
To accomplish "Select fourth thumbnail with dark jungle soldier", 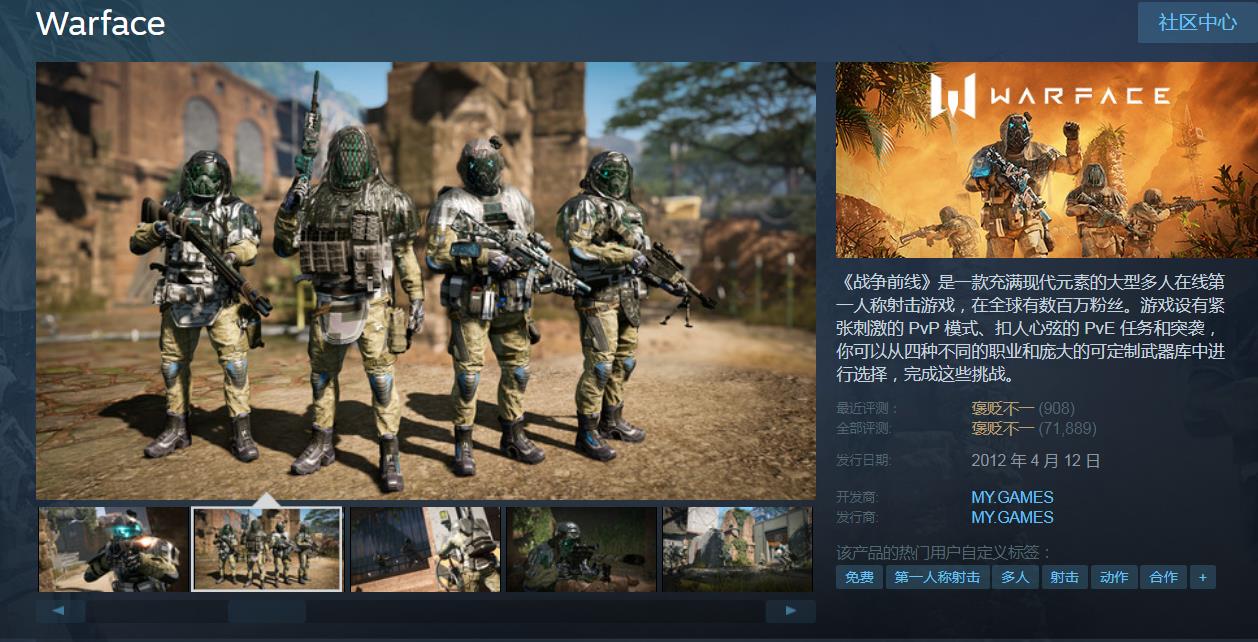I will pos(581,549).
